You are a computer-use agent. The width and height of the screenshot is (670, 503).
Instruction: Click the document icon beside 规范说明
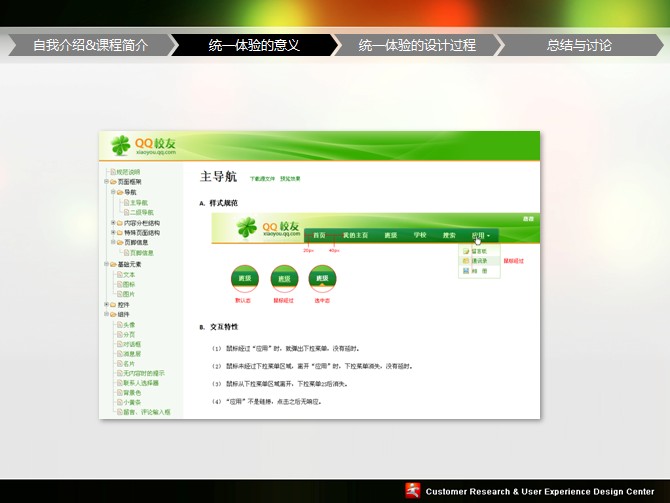point(113,172)
